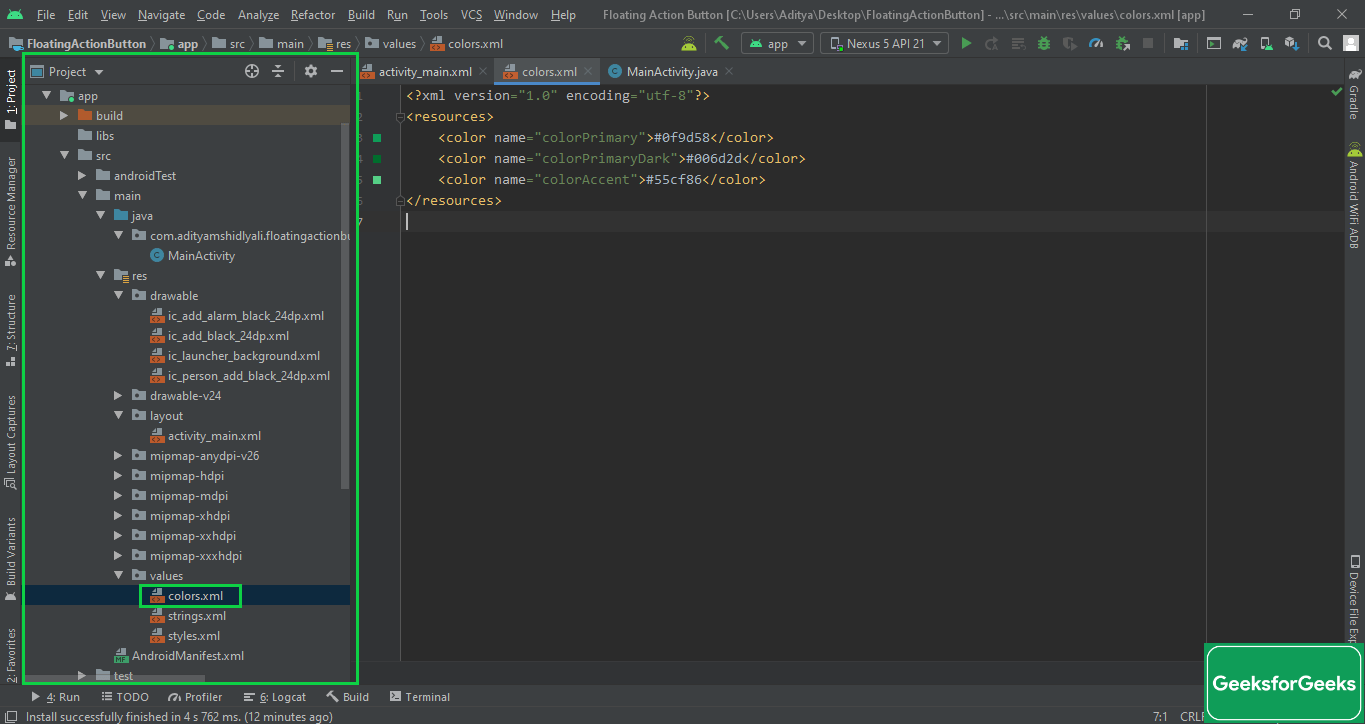
Task: Expand the androidTest folder
Action: 82,175
